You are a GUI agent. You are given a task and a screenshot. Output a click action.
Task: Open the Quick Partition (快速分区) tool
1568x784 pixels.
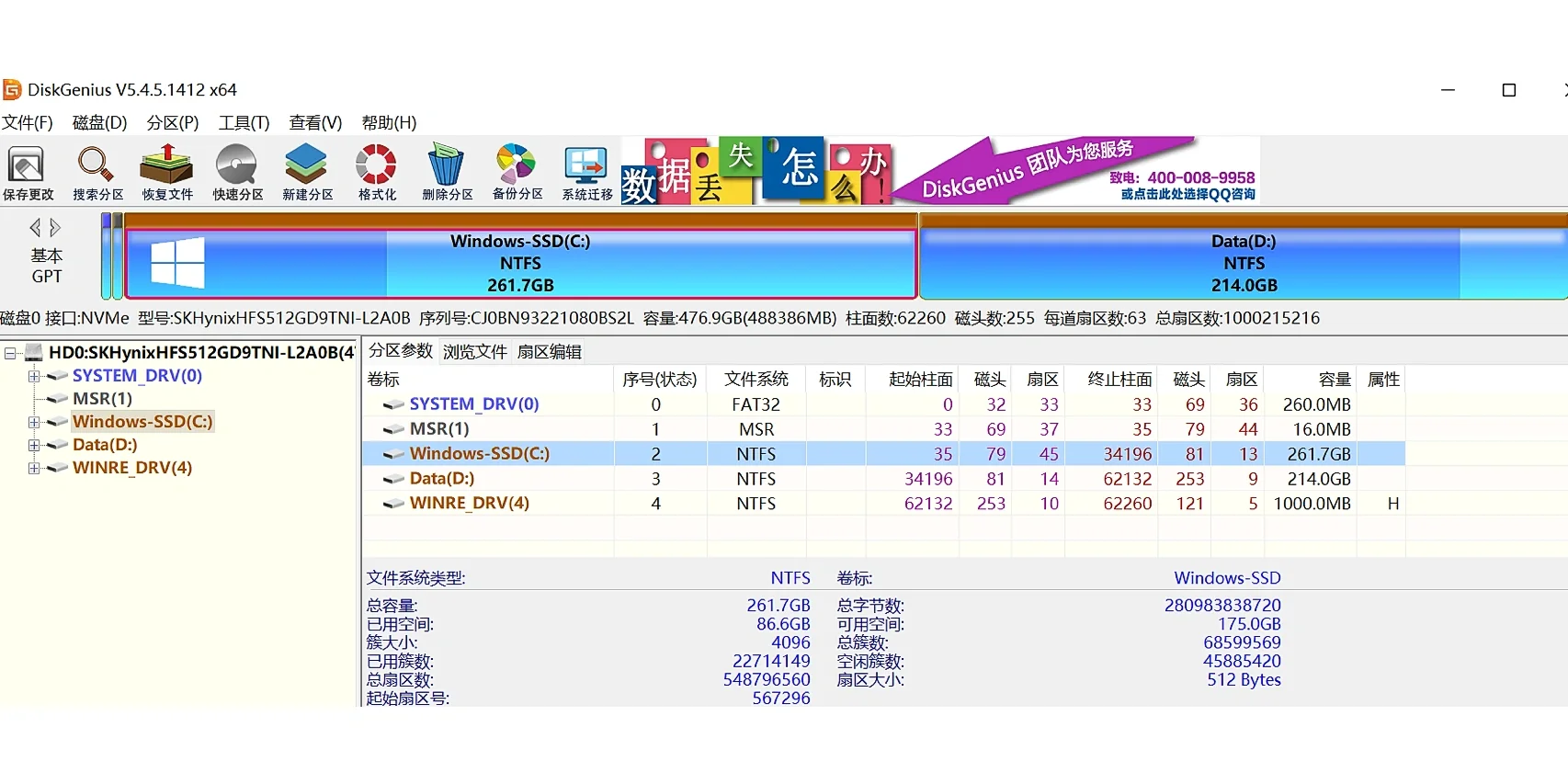coord(237,173)
